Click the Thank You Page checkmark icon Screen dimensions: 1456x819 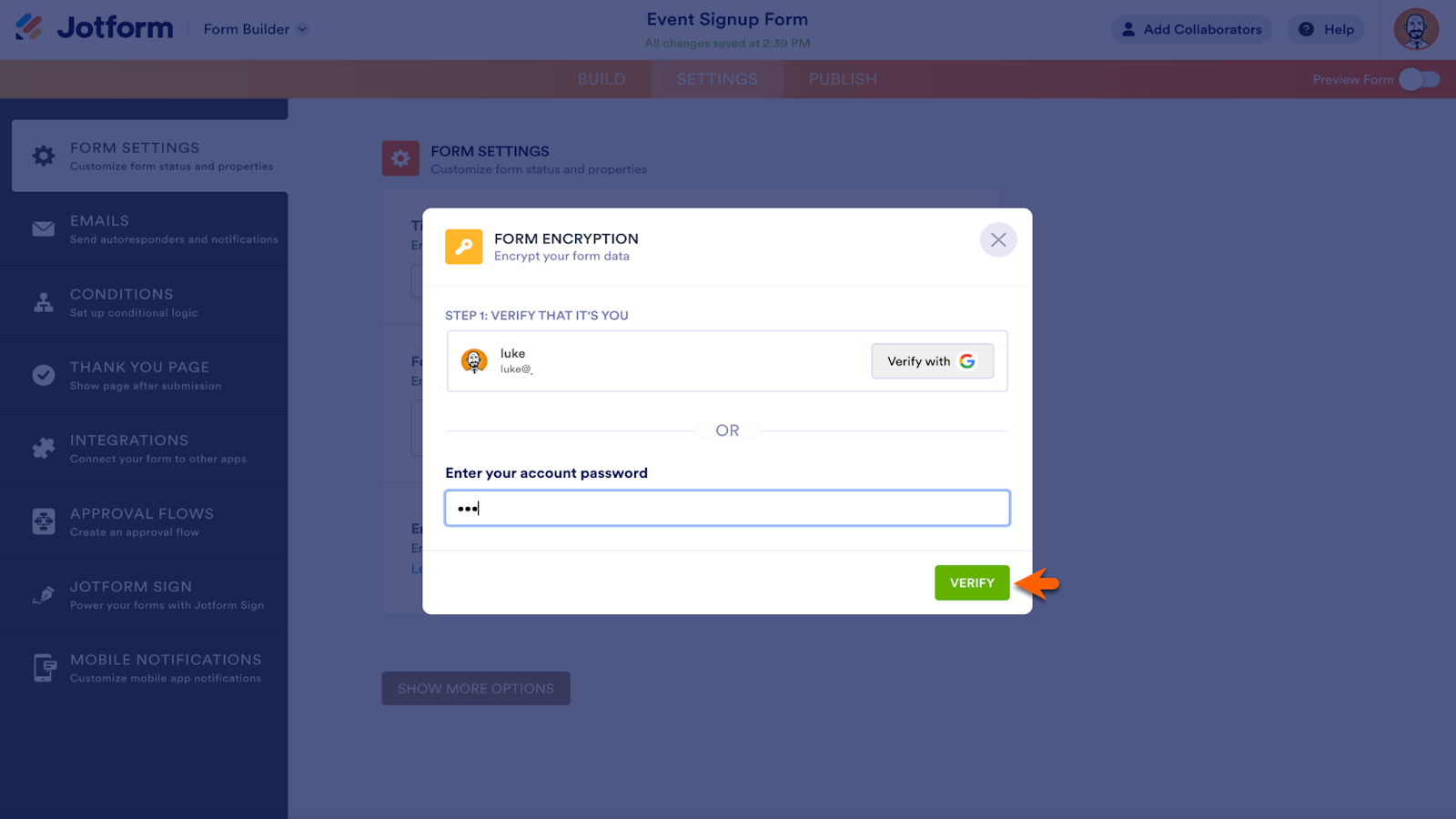[x=44, y=375]
